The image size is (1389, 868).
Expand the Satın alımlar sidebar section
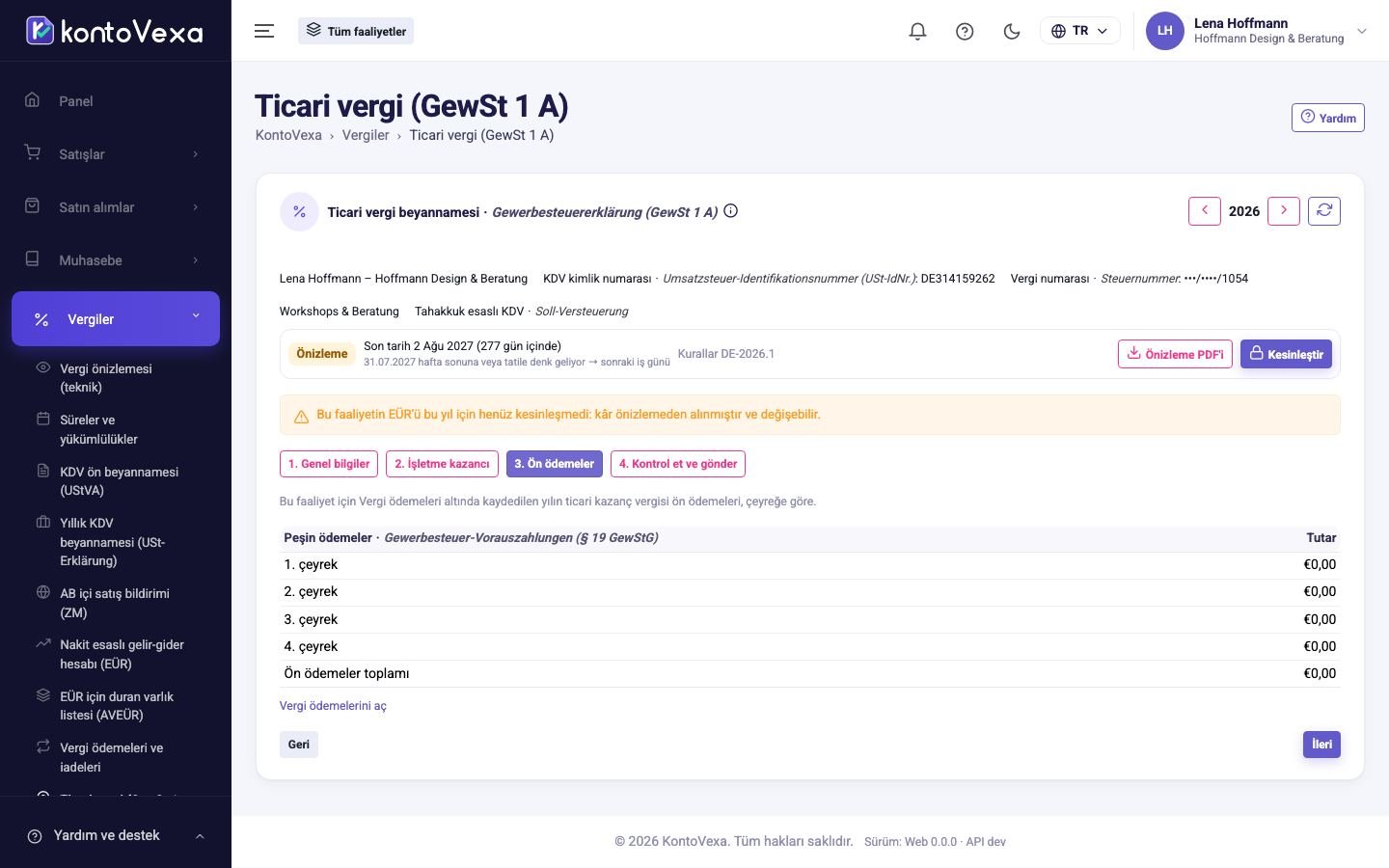coord(116,207)
